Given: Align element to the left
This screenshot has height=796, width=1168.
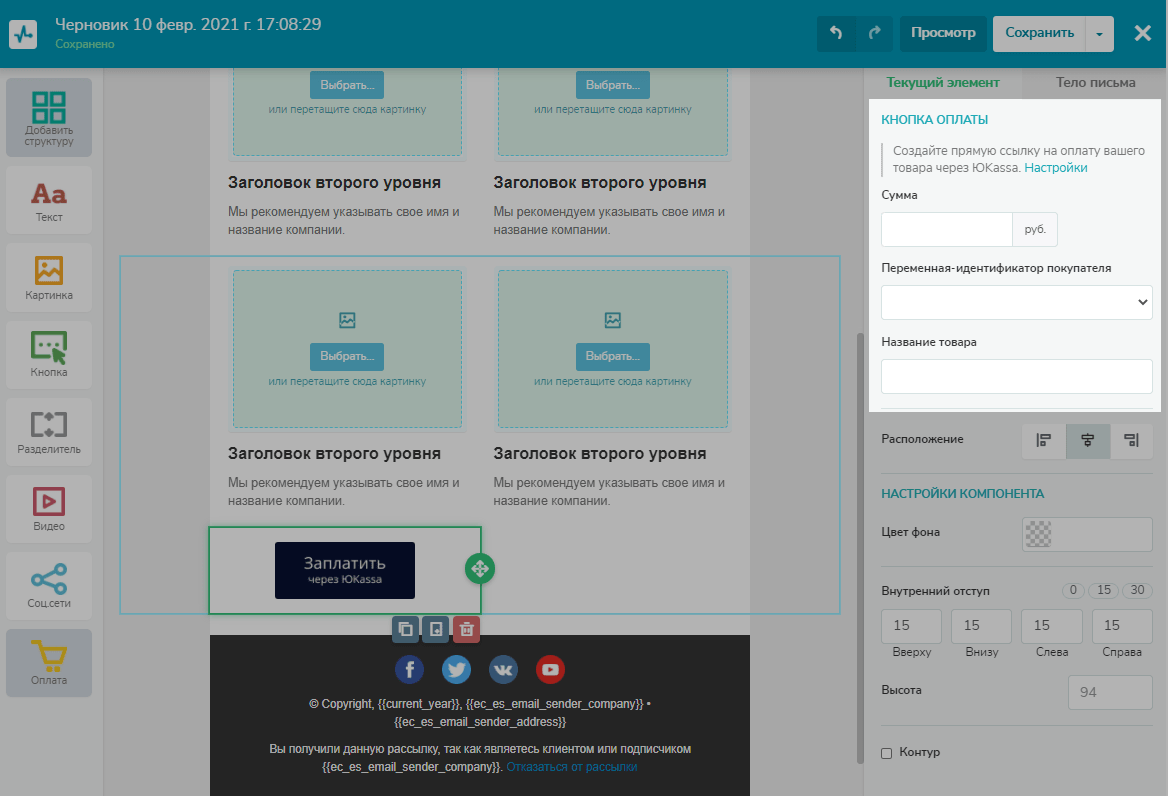Looking at the screenshot, I should (1044, 440).
